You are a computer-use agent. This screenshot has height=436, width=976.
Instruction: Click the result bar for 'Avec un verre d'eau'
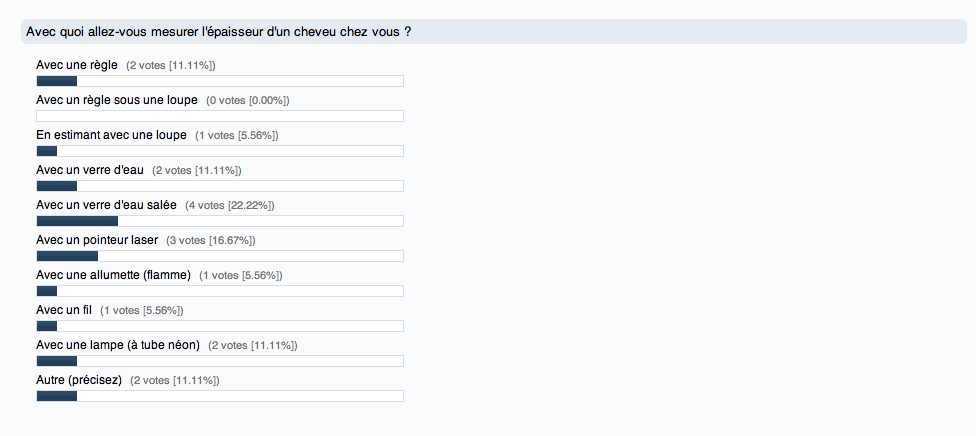[x=219, y=186]
